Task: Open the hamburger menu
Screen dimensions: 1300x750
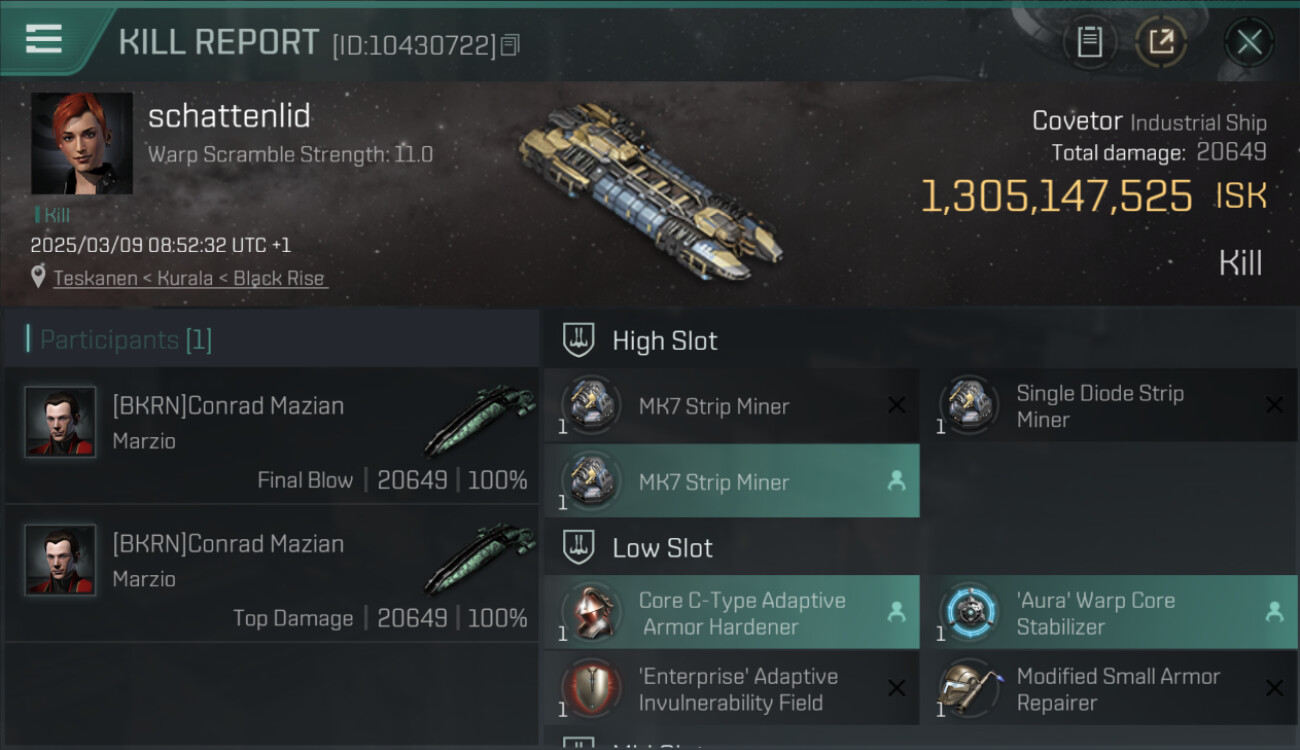Action: pyautogui.click(x=44, y=40)
